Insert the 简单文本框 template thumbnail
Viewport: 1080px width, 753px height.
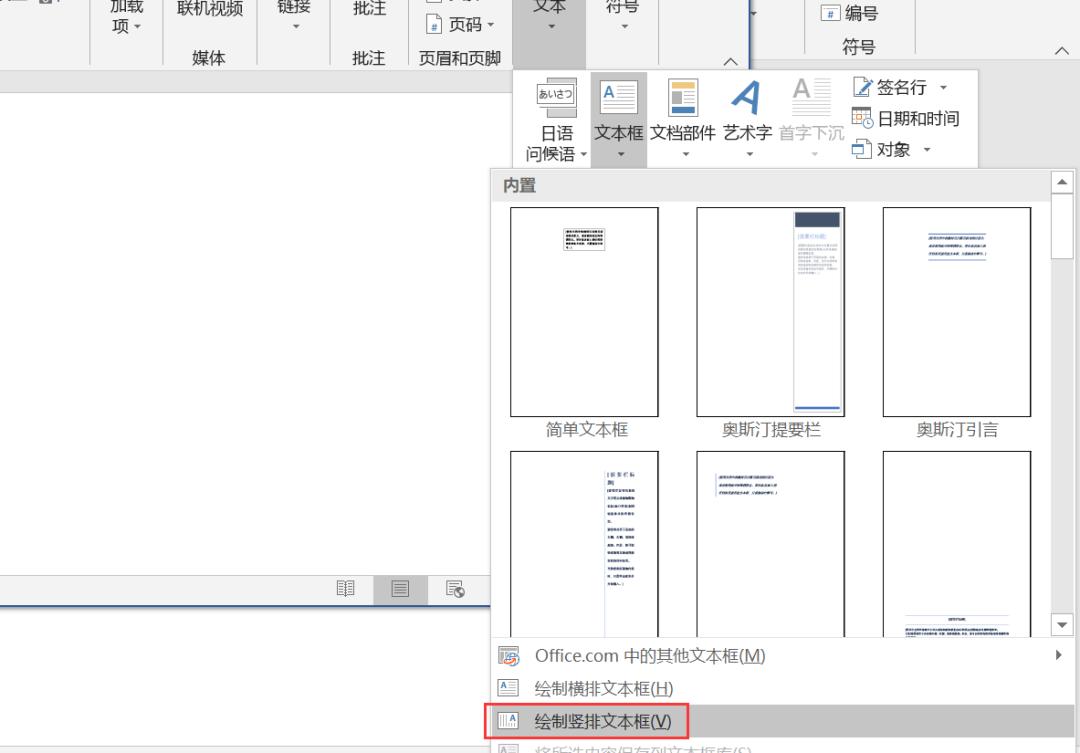[584, 311]
